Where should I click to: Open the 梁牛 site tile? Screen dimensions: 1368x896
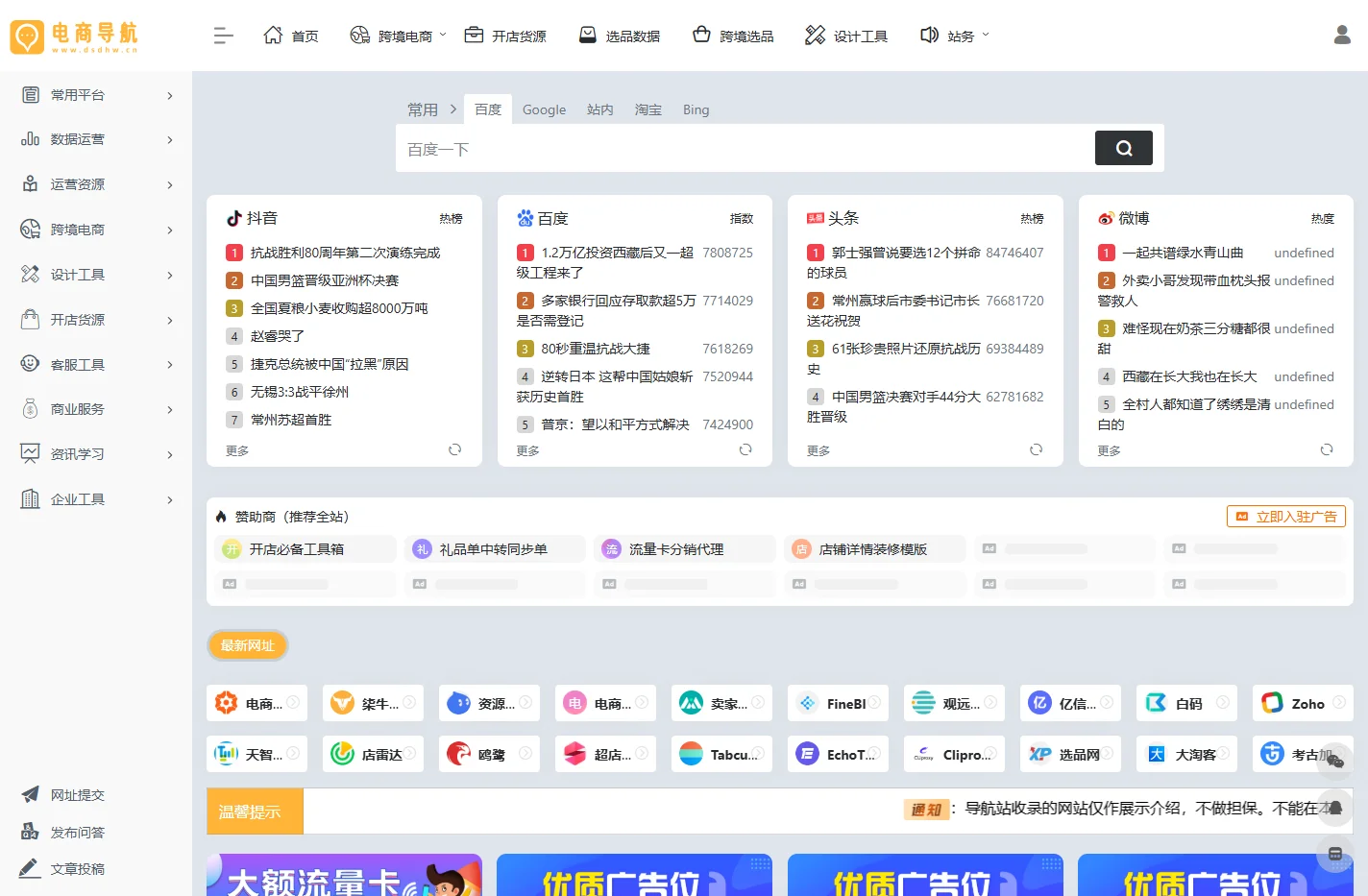(x=373, y=703)
